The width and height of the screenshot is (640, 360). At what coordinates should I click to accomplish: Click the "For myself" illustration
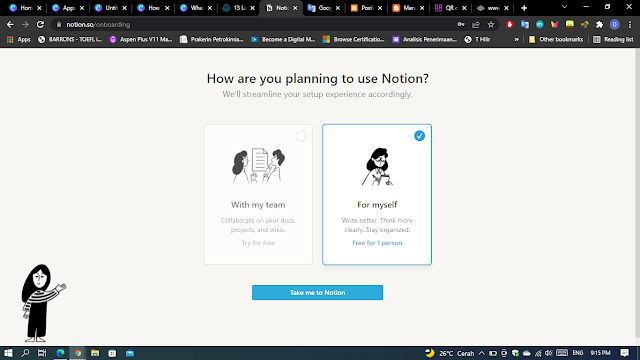tap(377, 167)
